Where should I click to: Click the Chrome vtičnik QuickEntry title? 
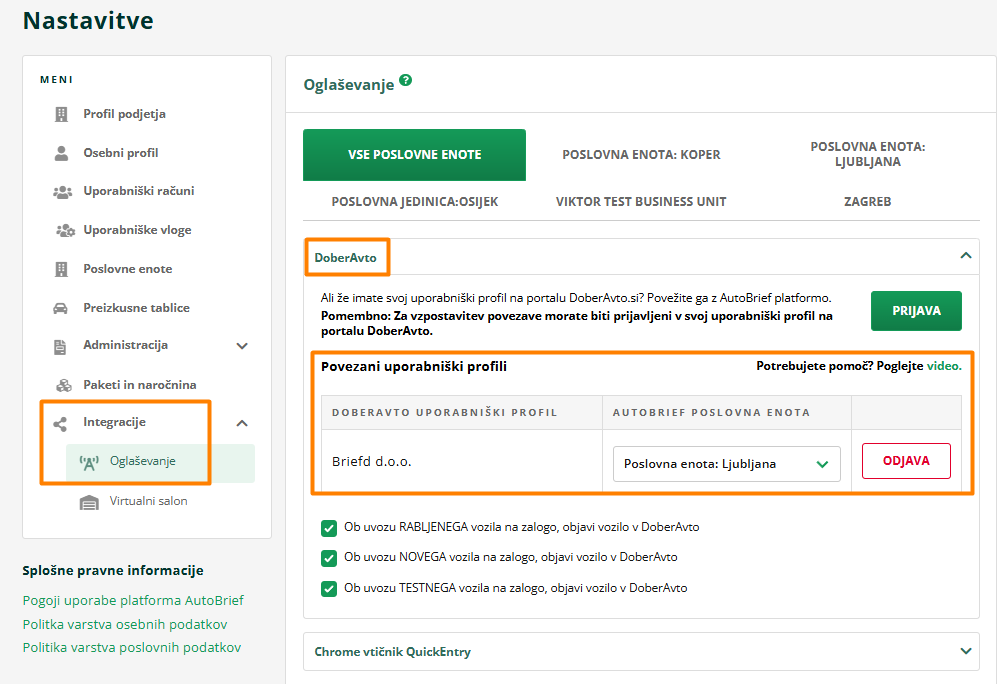point(392,652)
